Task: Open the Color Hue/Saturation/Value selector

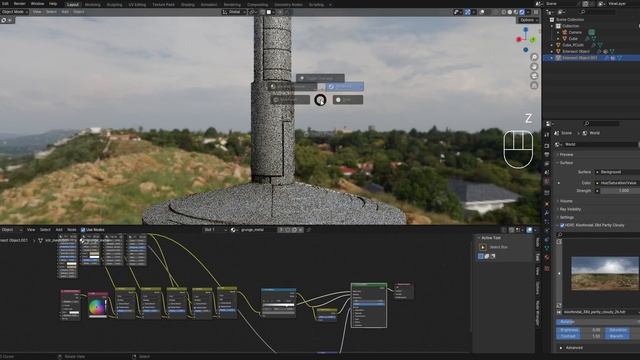Action: [x=617, y=183]
